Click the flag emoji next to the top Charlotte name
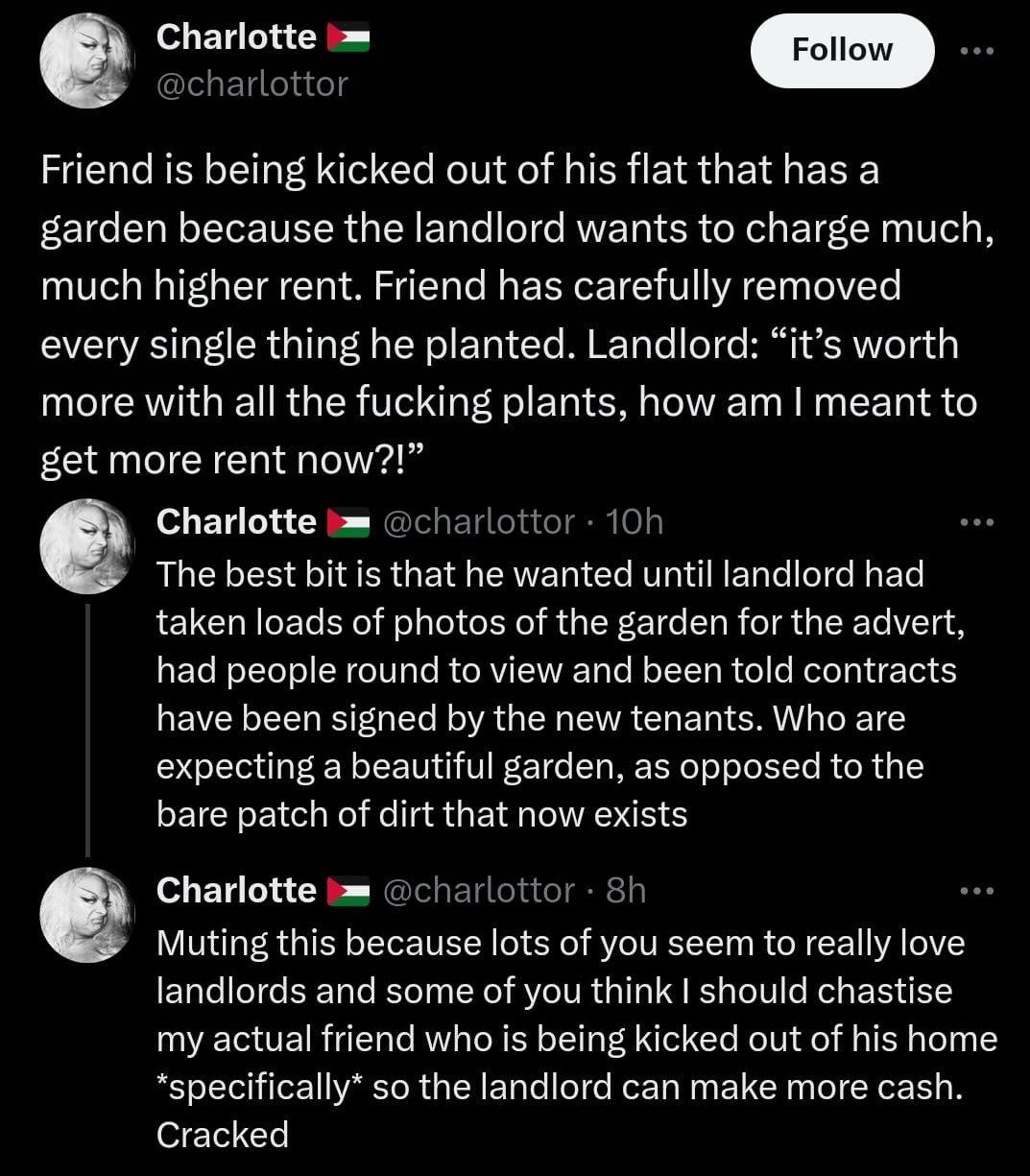This screenshot has height=1176, width=1030. (347, 37)
